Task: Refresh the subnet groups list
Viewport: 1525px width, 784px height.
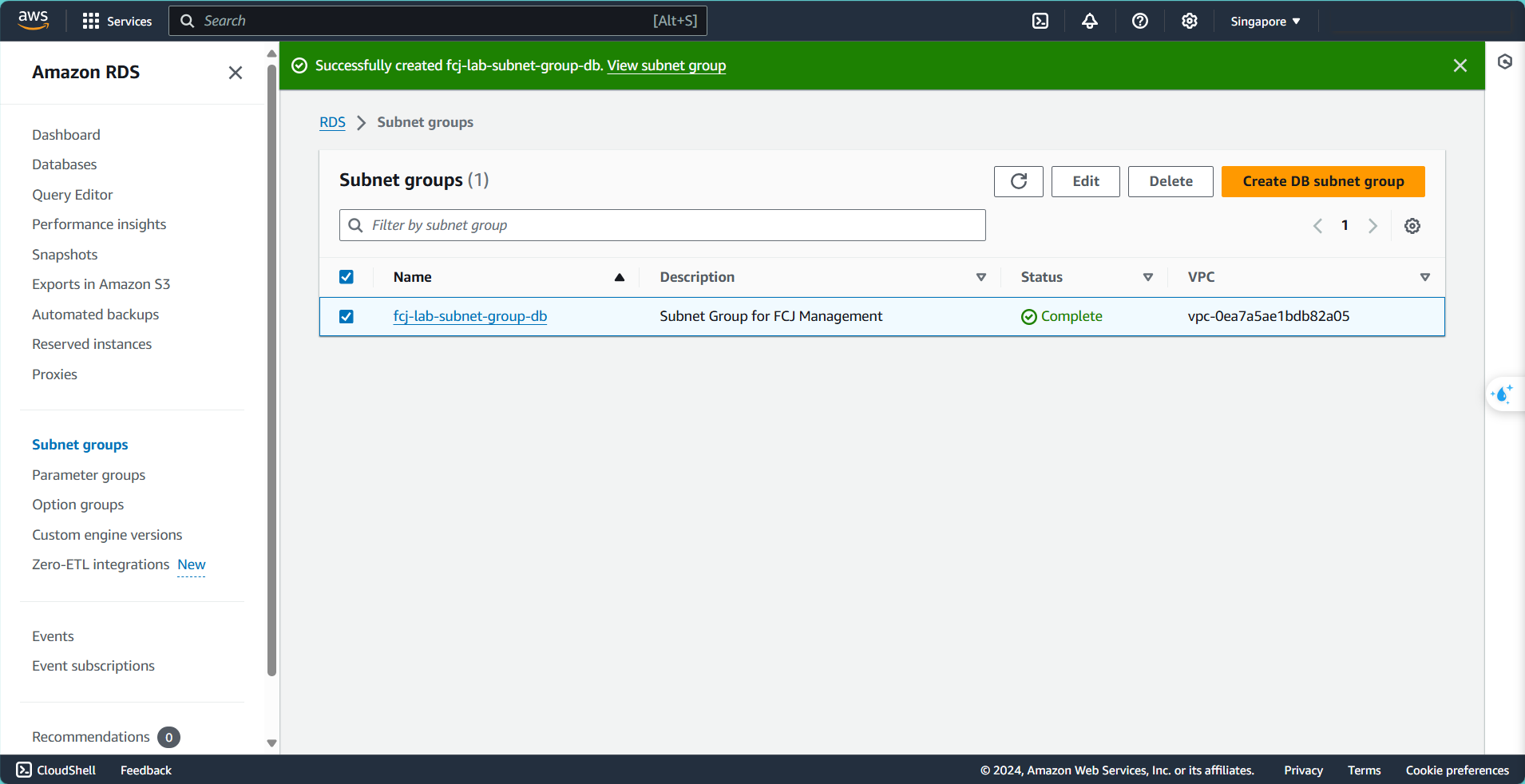Action: point(1019,181)
